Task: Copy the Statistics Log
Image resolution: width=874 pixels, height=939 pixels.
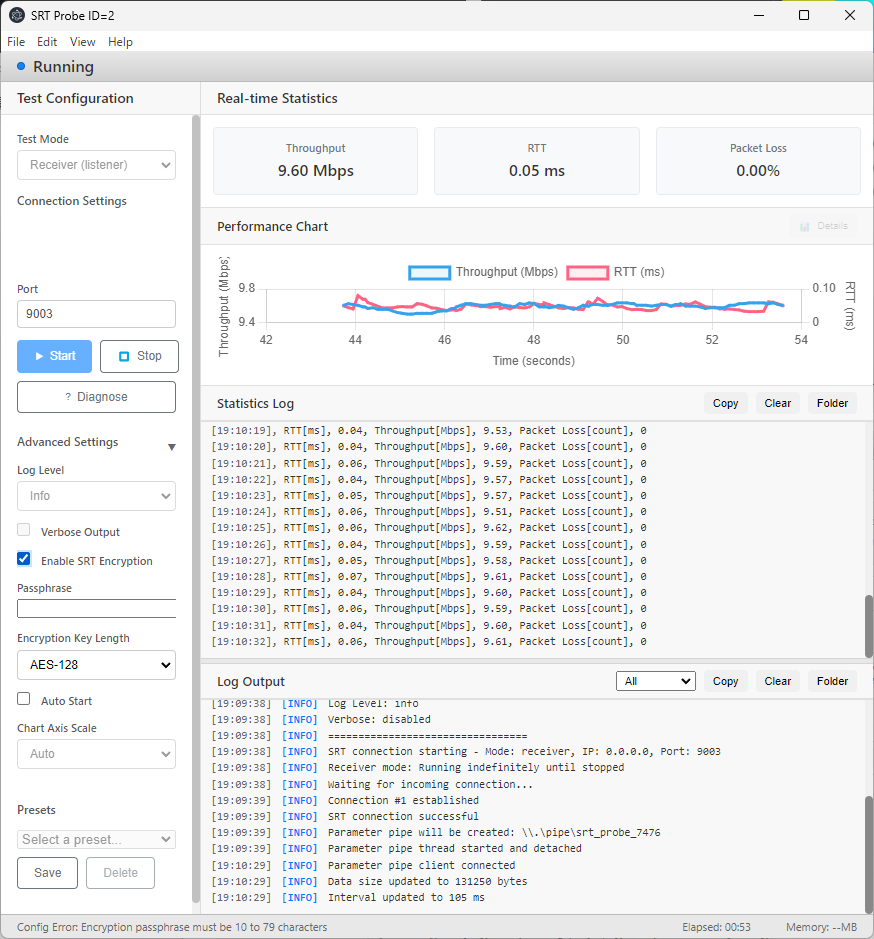Action: pos(725,403)
